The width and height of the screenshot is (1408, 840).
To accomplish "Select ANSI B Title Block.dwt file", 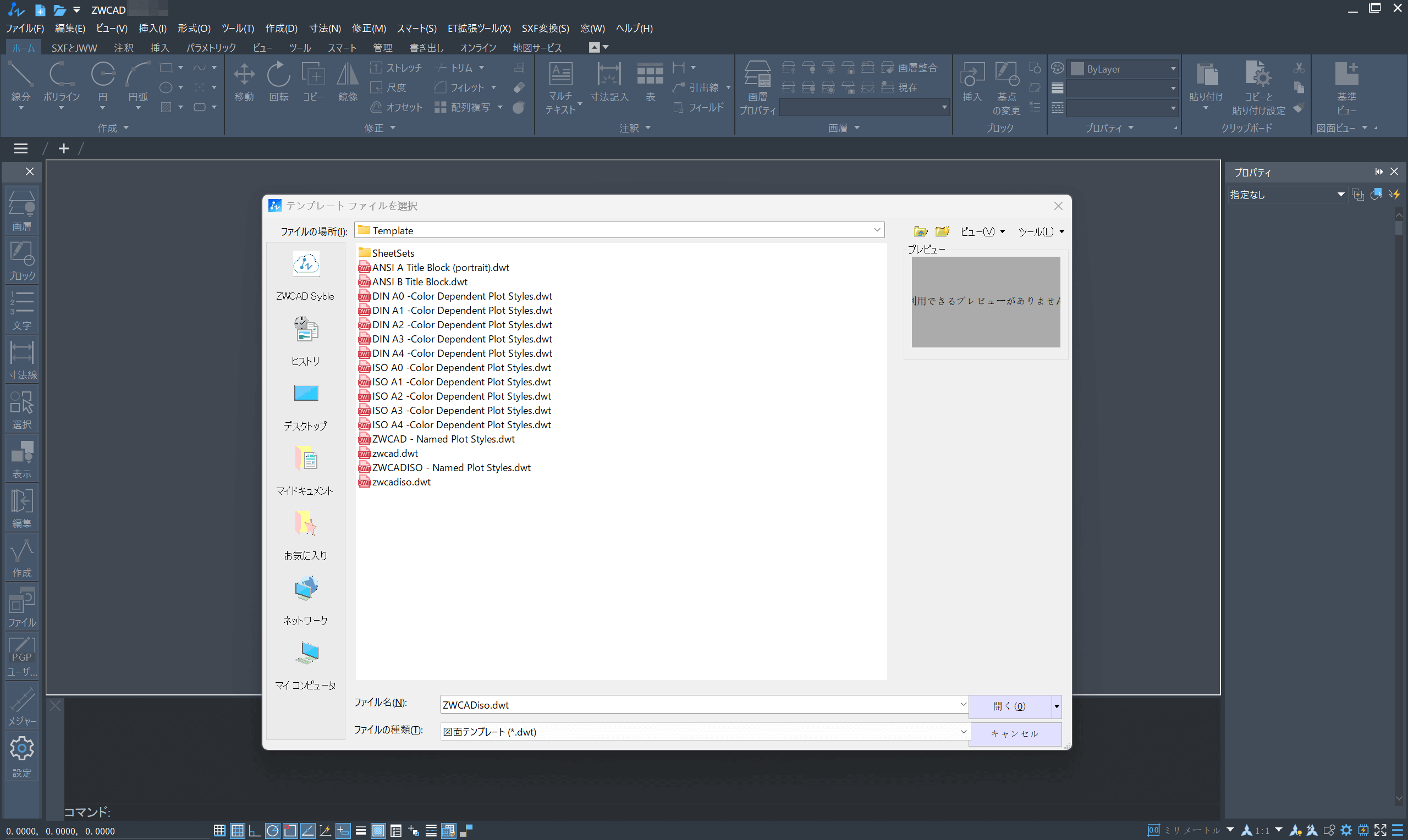I will pyautogui.click(x=413, y=281).
